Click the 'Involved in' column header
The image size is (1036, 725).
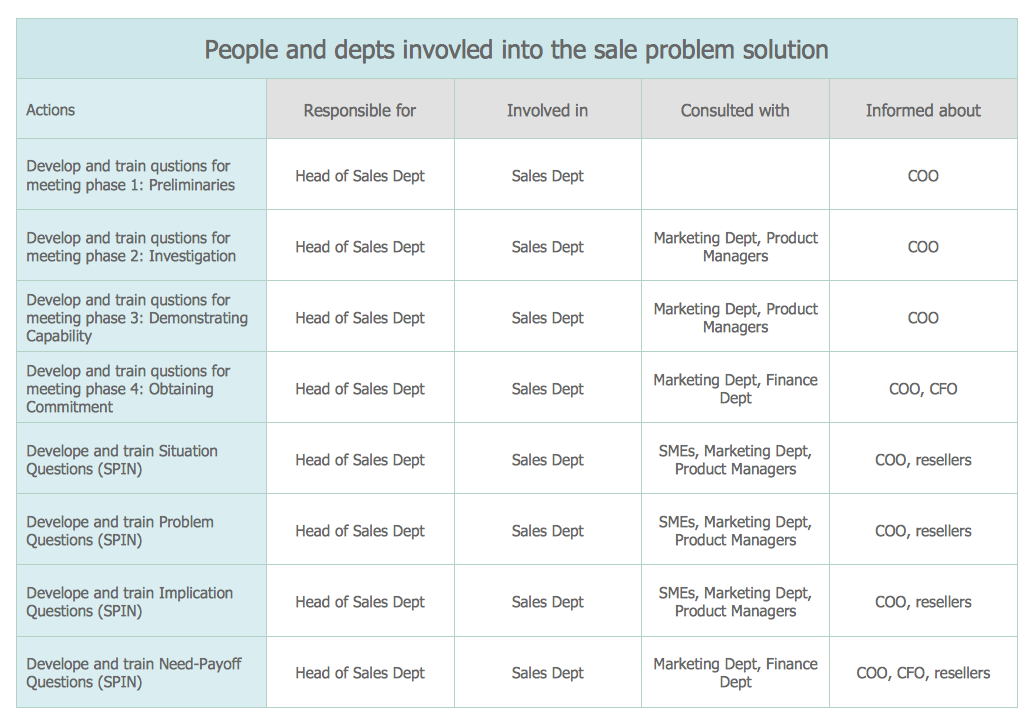pyautogui.click(x=547, y=110)
